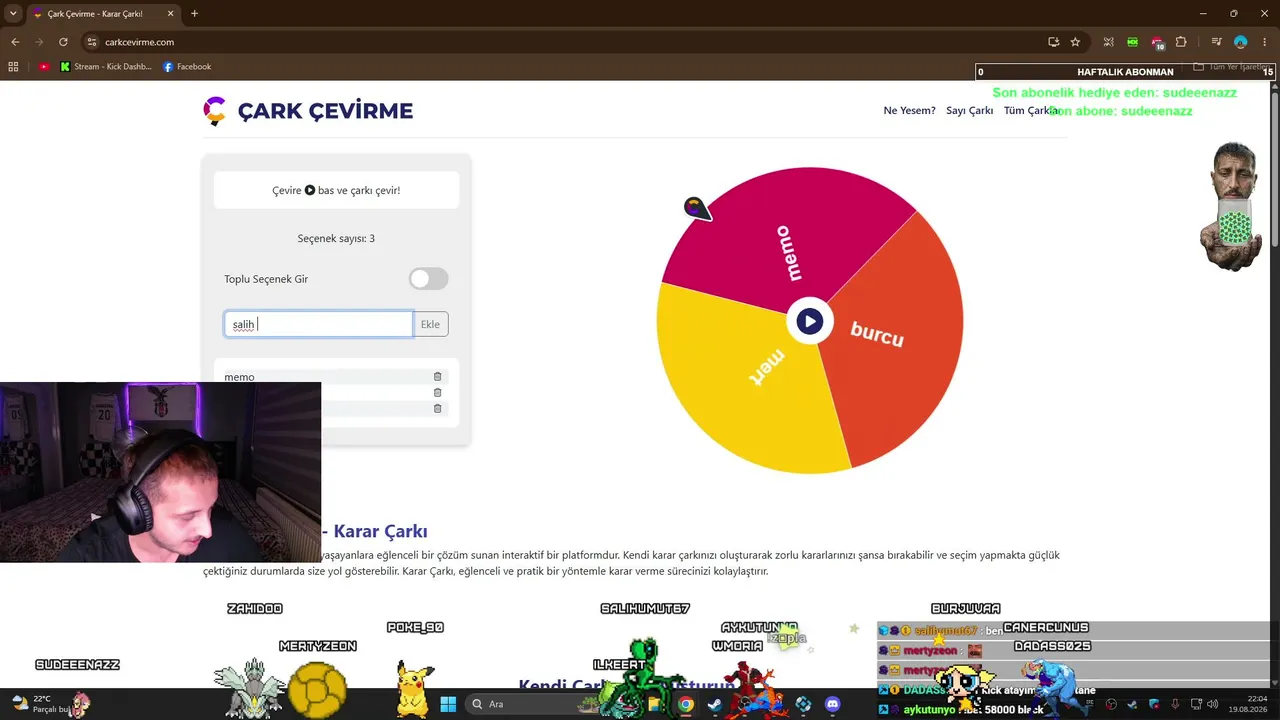Open the scissors-shaped extension icon

1108,42
